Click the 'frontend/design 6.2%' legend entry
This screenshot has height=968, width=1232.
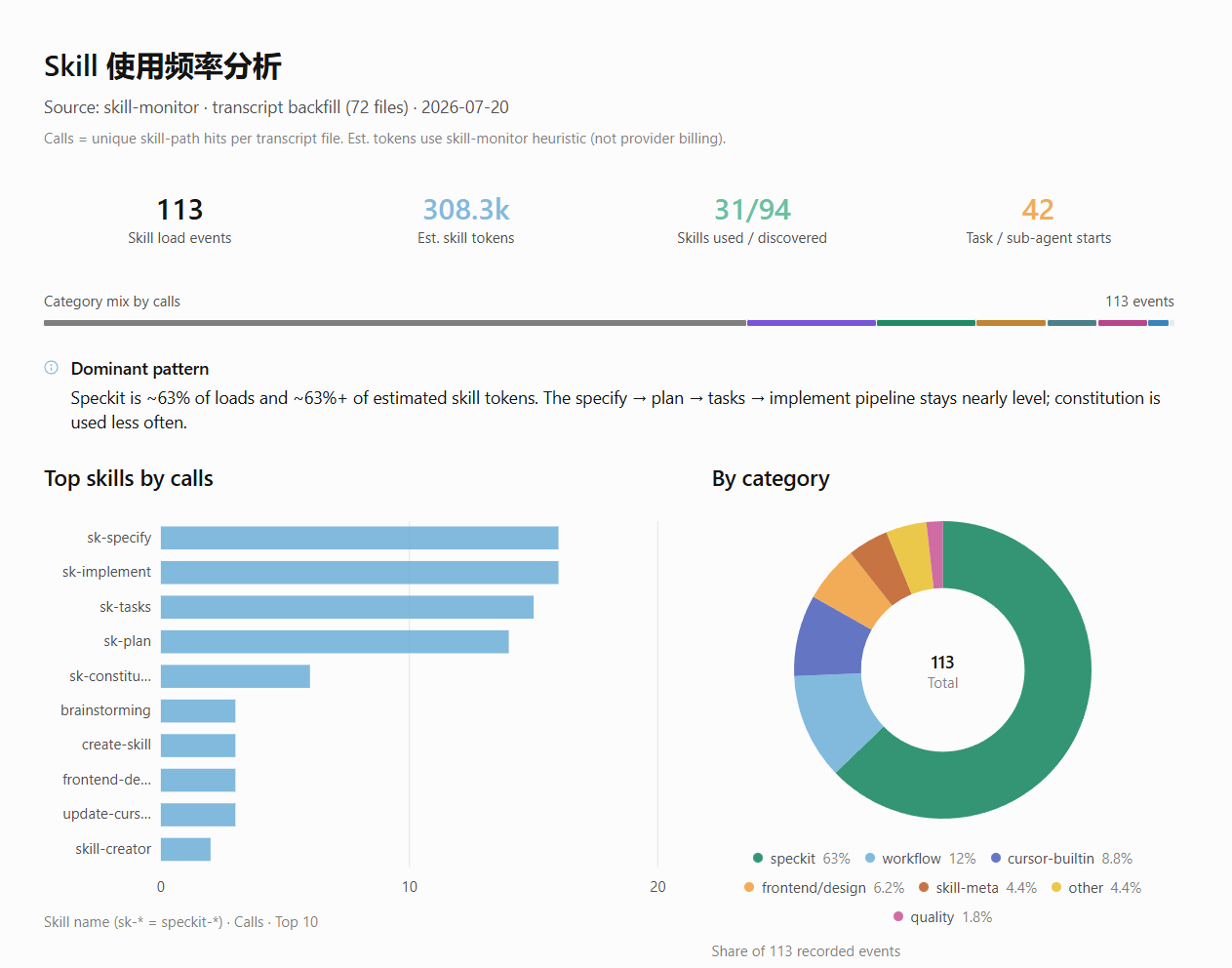824,888
